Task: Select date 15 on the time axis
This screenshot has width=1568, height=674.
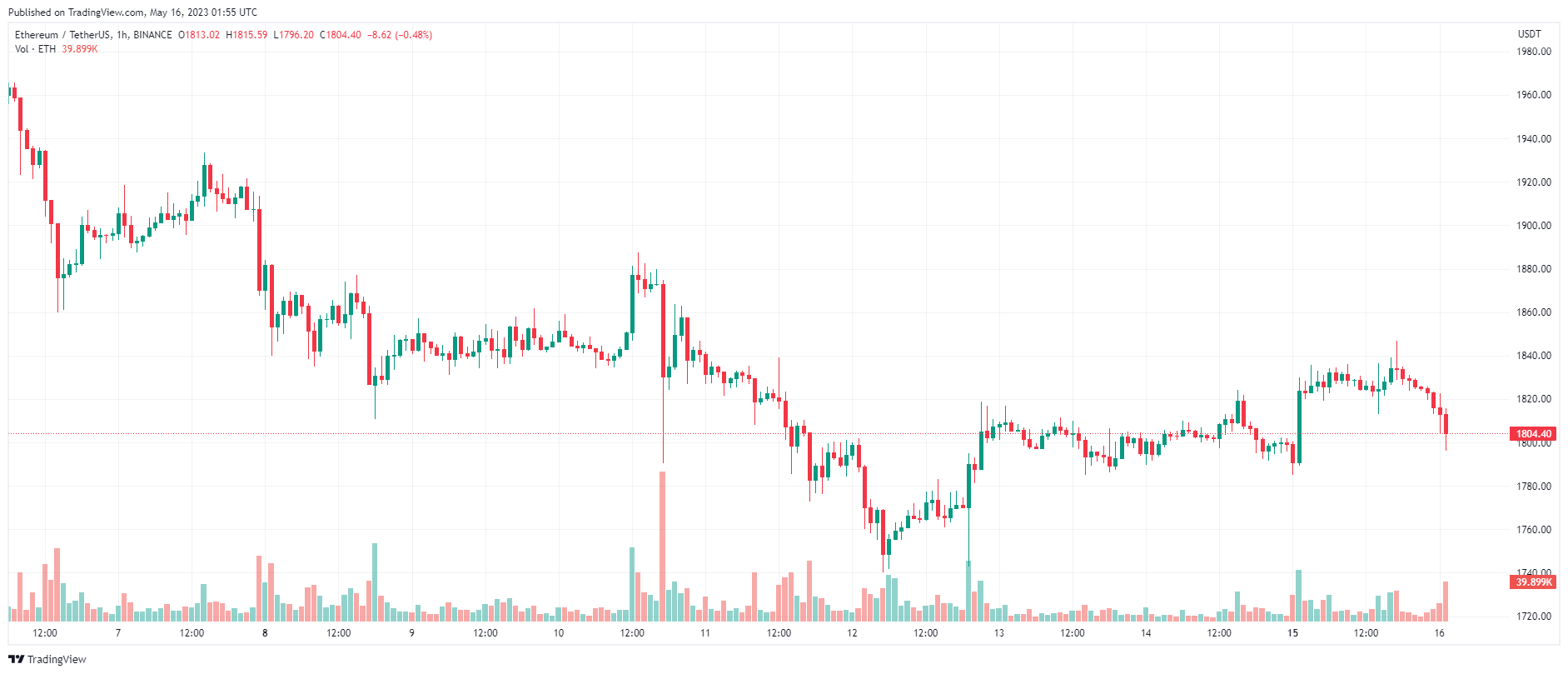Action: [1292, 633]
